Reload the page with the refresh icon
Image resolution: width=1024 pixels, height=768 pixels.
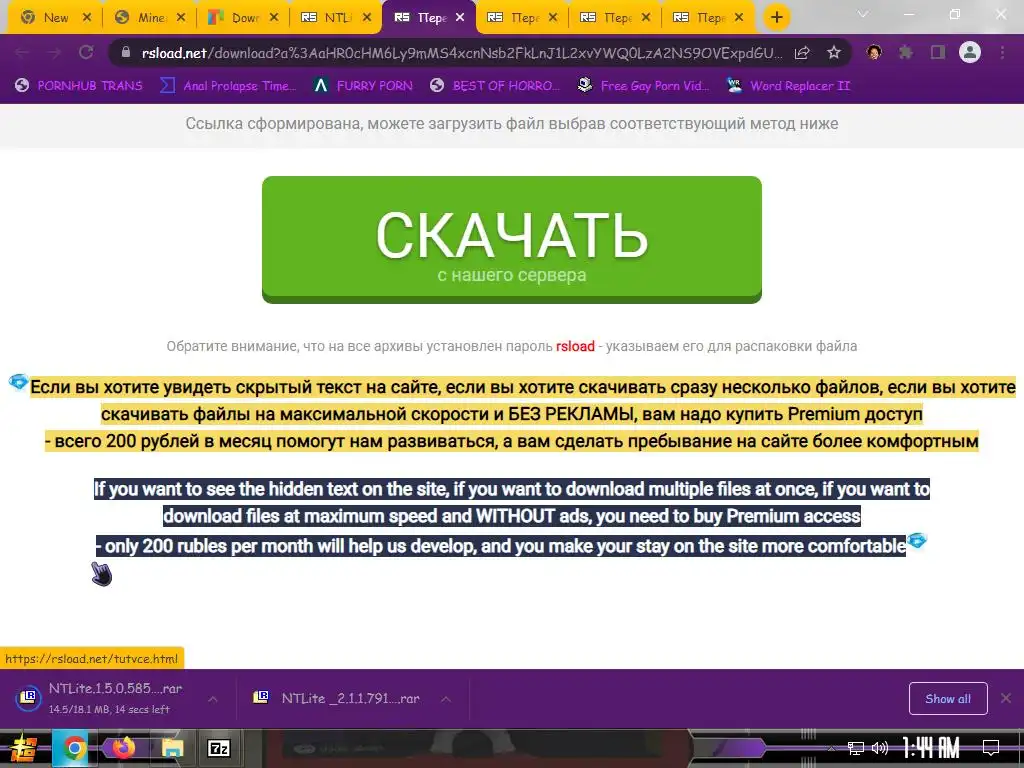point(86,53)
